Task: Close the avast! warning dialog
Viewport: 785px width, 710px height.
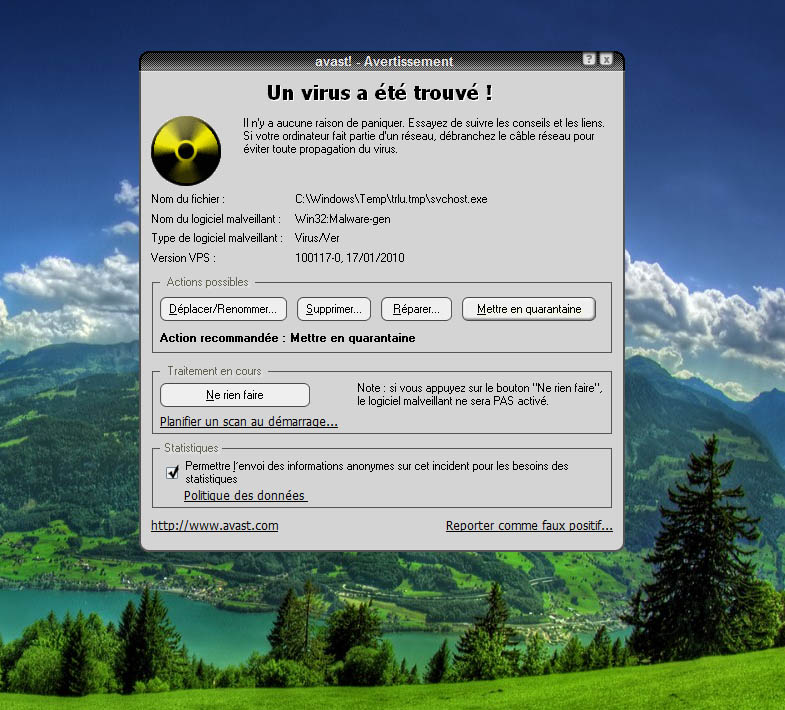Action: [x=606, y=59]
